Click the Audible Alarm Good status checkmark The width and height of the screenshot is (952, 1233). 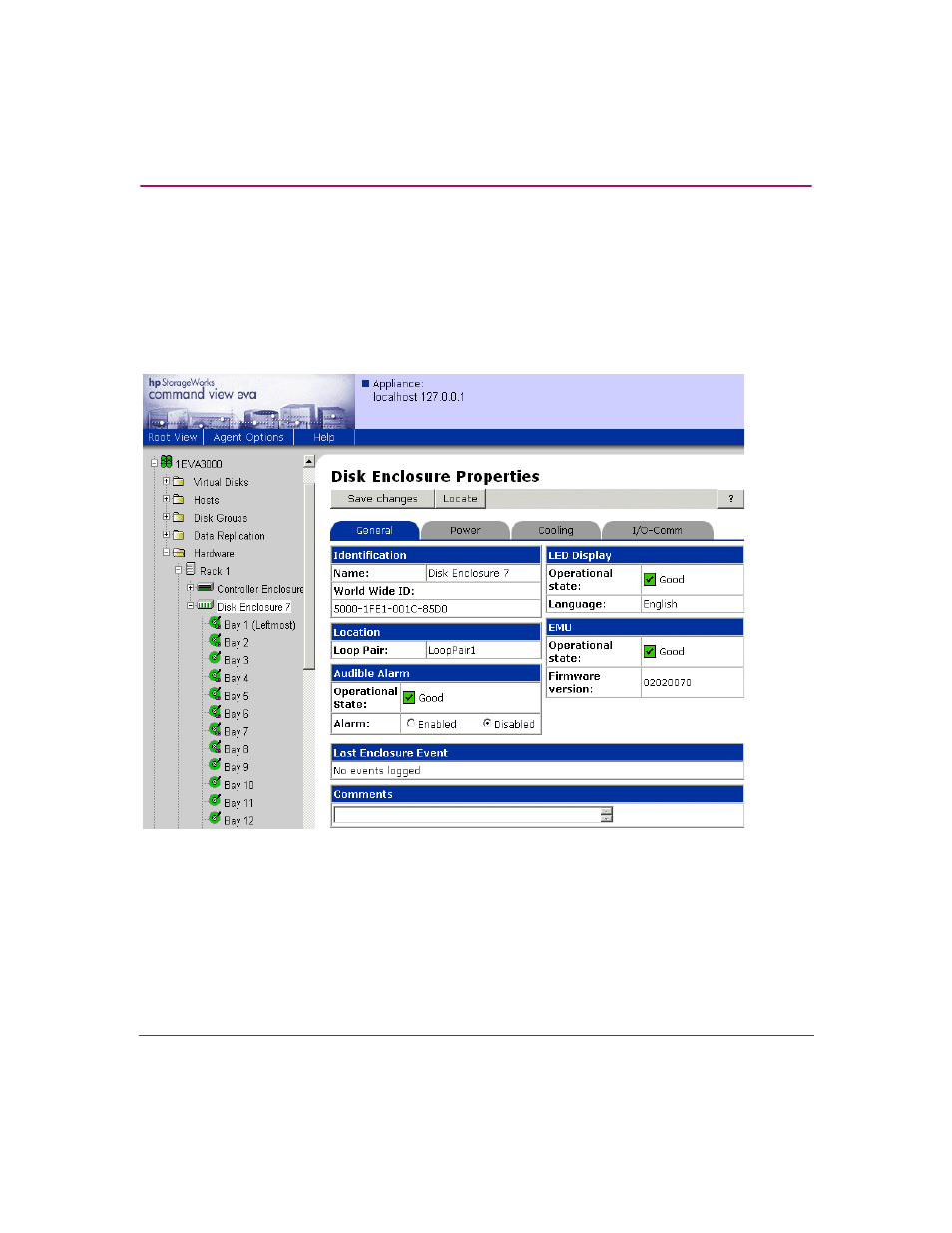(409, 697)
